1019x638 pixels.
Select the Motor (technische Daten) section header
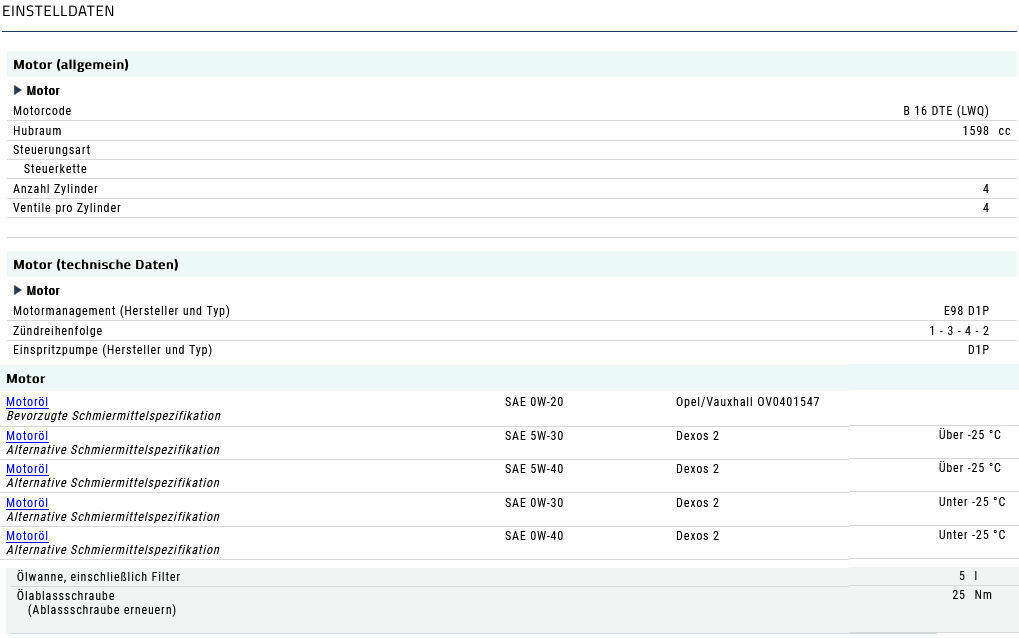click(96, 265)
